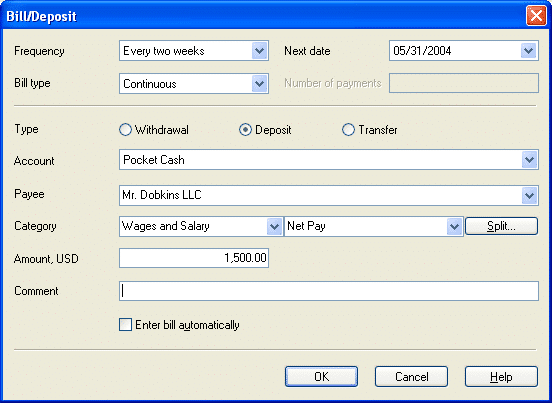Select the Withdrawal radio button
Viewport: 552px width, 403px height.
(x=125, y=130)
